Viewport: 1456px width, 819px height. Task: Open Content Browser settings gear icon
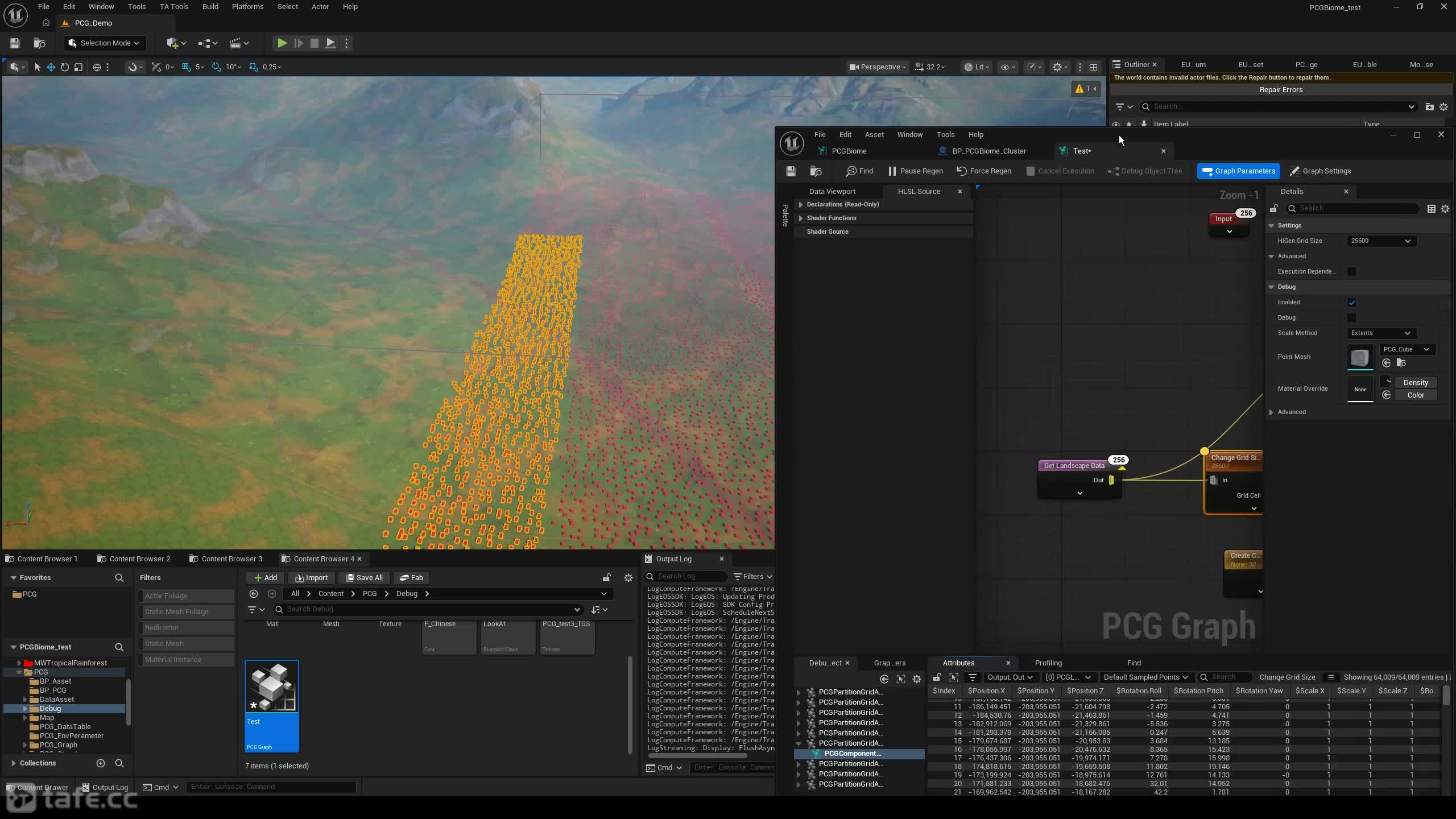628,578
